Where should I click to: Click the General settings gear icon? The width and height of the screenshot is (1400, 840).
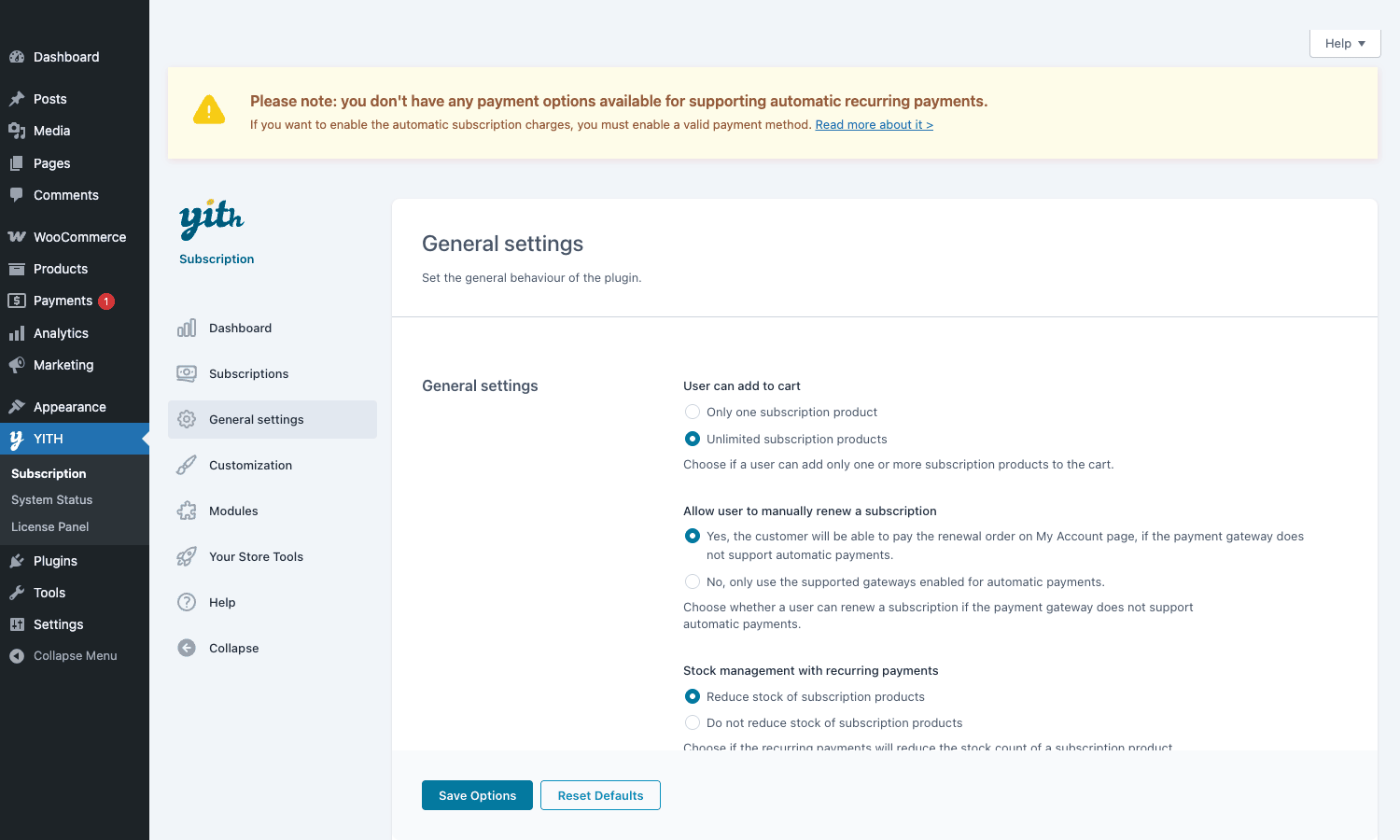(187, 419)
